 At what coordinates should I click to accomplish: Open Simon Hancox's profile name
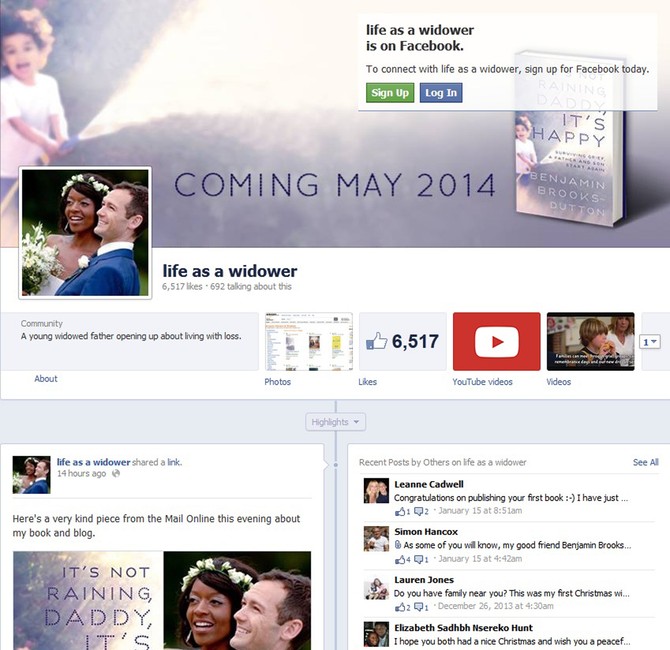[x=426, y=532]
